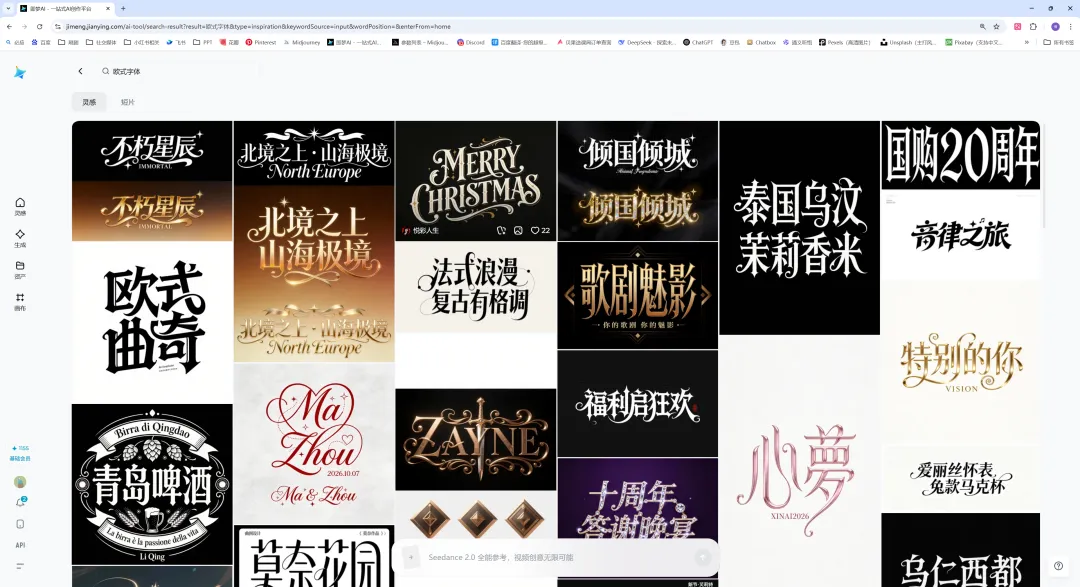Open the North Europe 北境之上 thumbnail
Screen dimensions: 1080x587
(314, 241)
